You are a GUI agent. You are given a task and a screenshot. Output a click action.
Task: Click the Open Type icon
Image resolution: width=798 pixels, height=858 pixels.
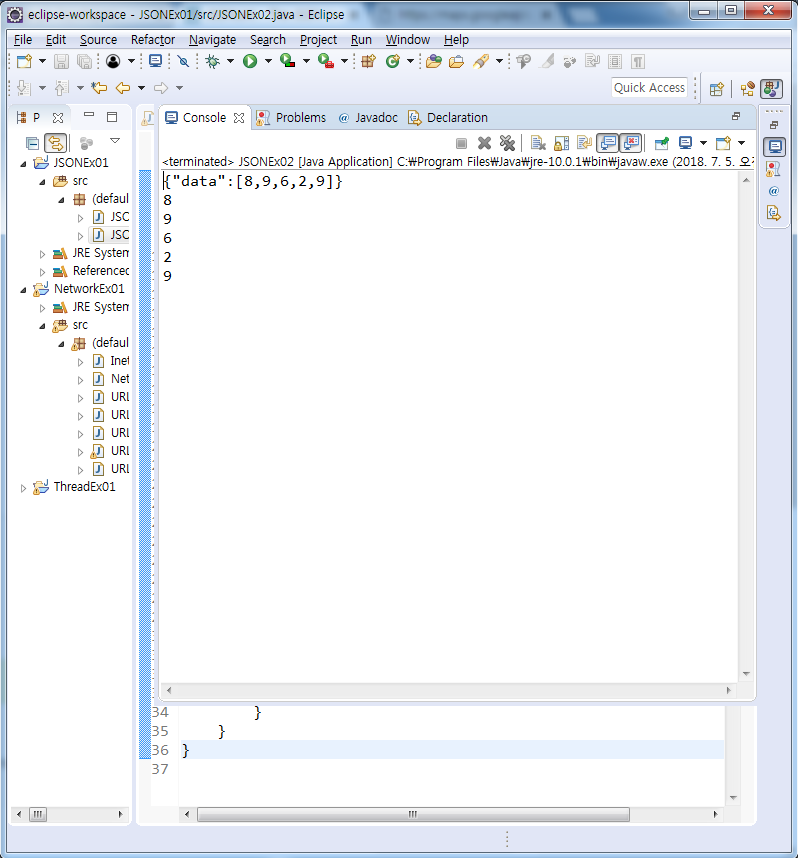tap(433, 61)
